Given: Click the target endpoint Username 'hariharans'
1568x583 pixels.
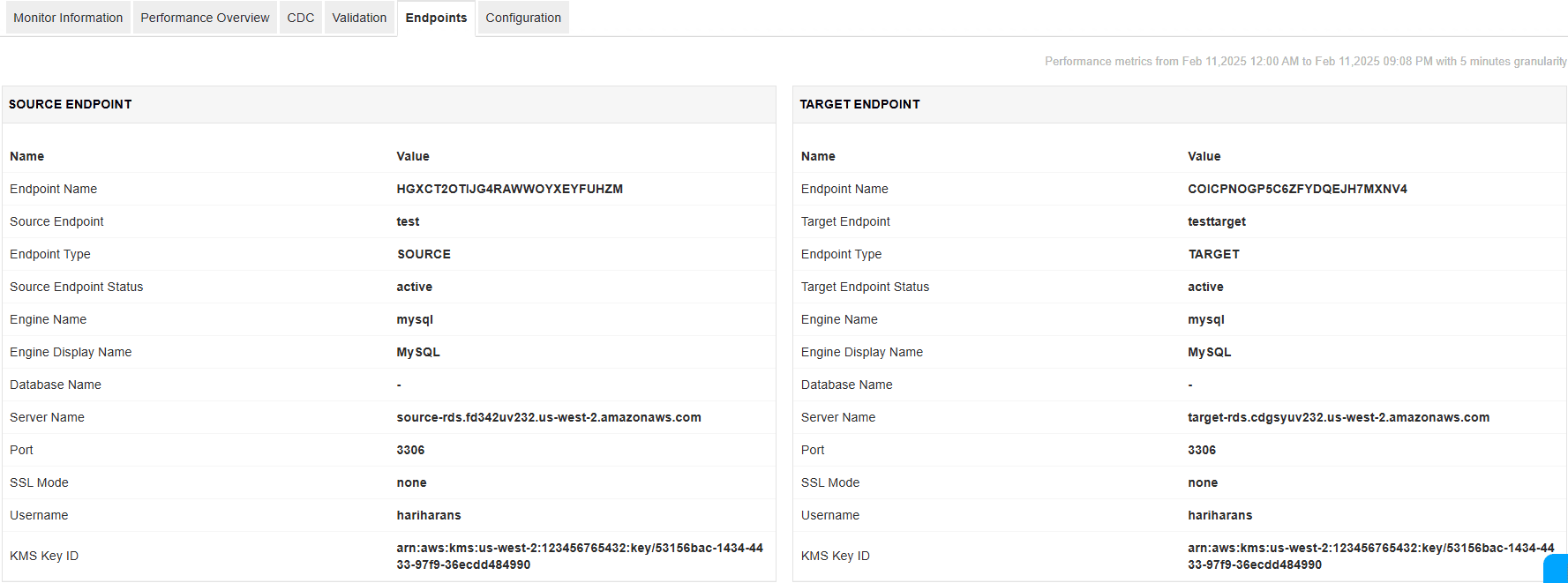Looking at the screenshot, I should click(x=1219, y=515).
